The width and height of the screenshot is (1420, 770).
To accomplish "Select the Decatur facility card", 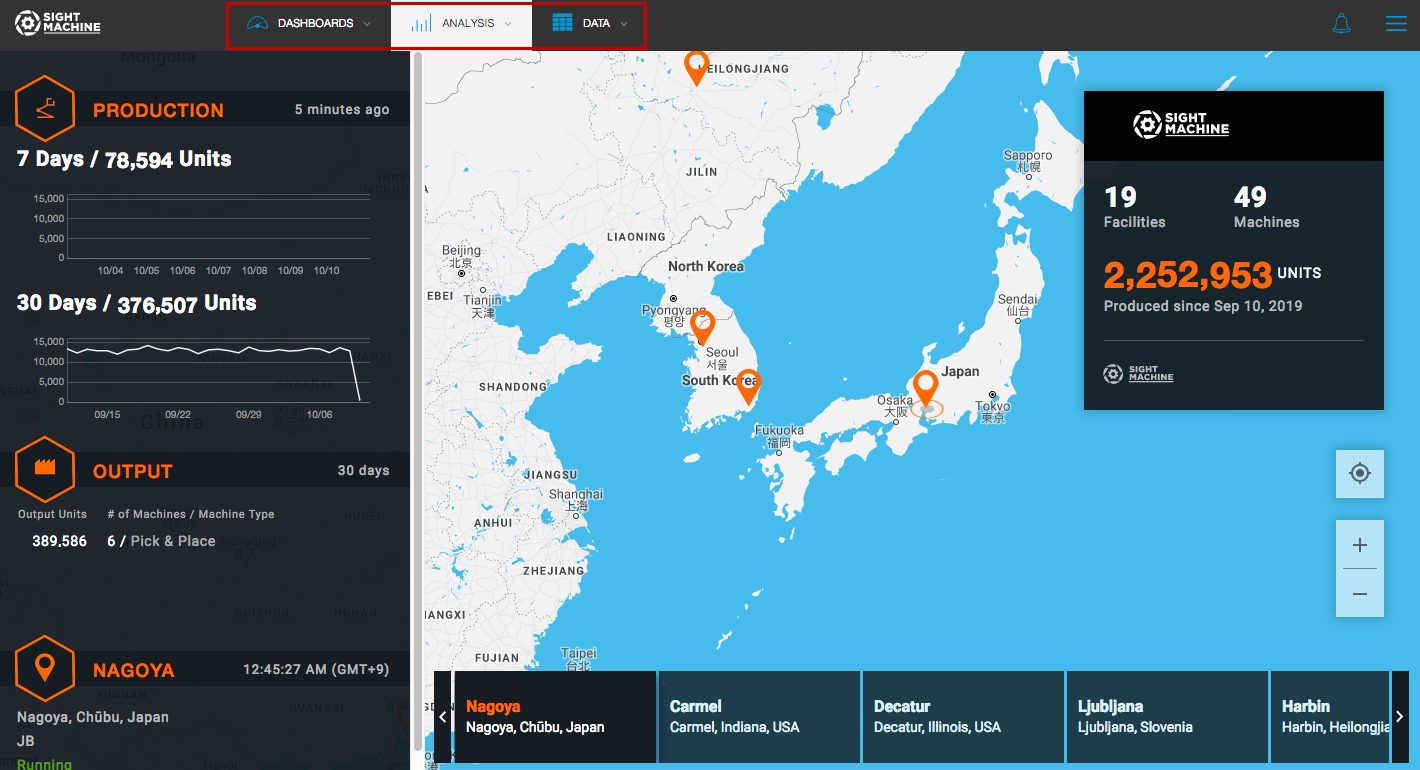I will 963,717.
